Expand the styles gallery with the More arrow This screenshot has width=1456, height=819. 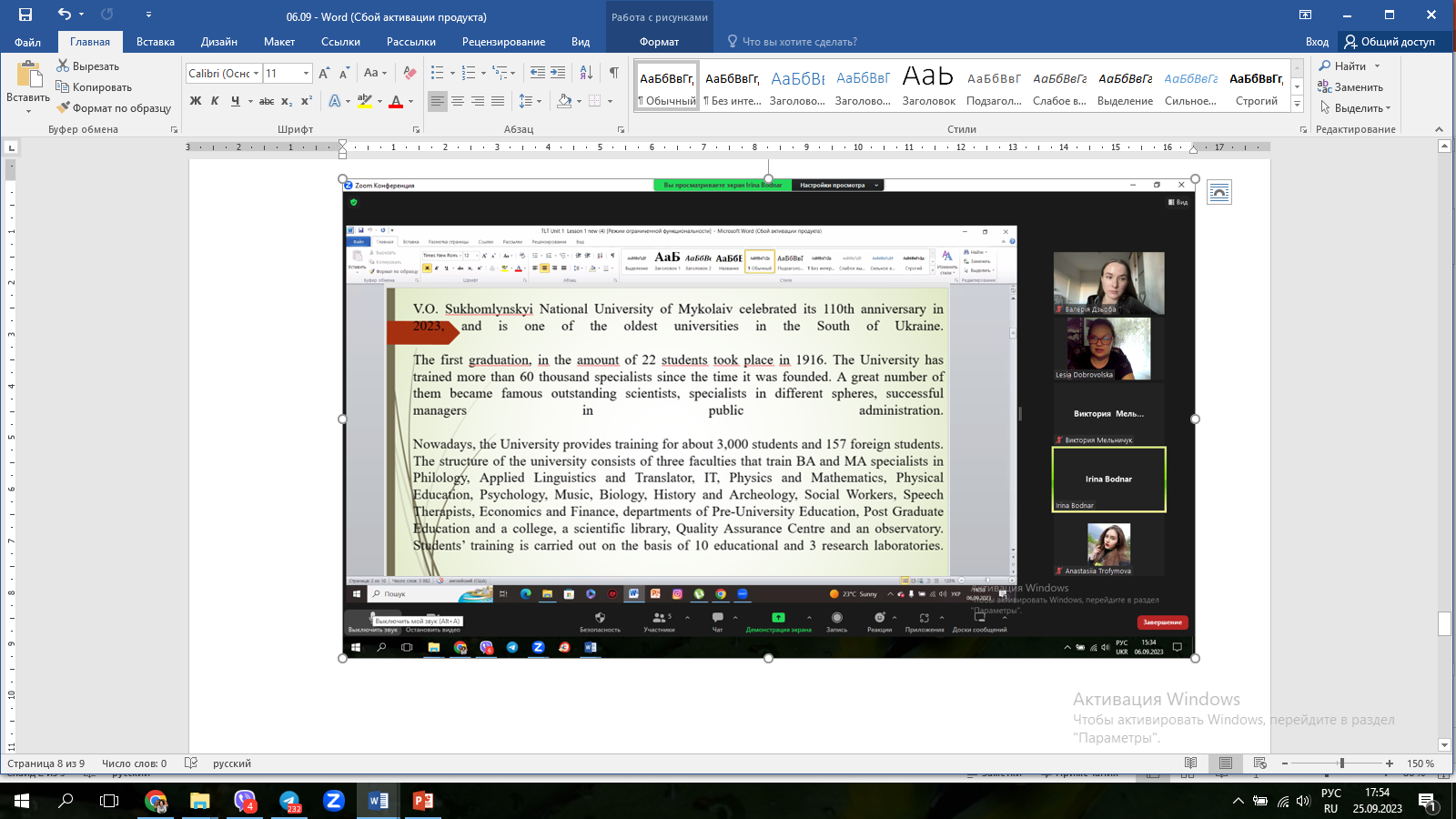1297,104
